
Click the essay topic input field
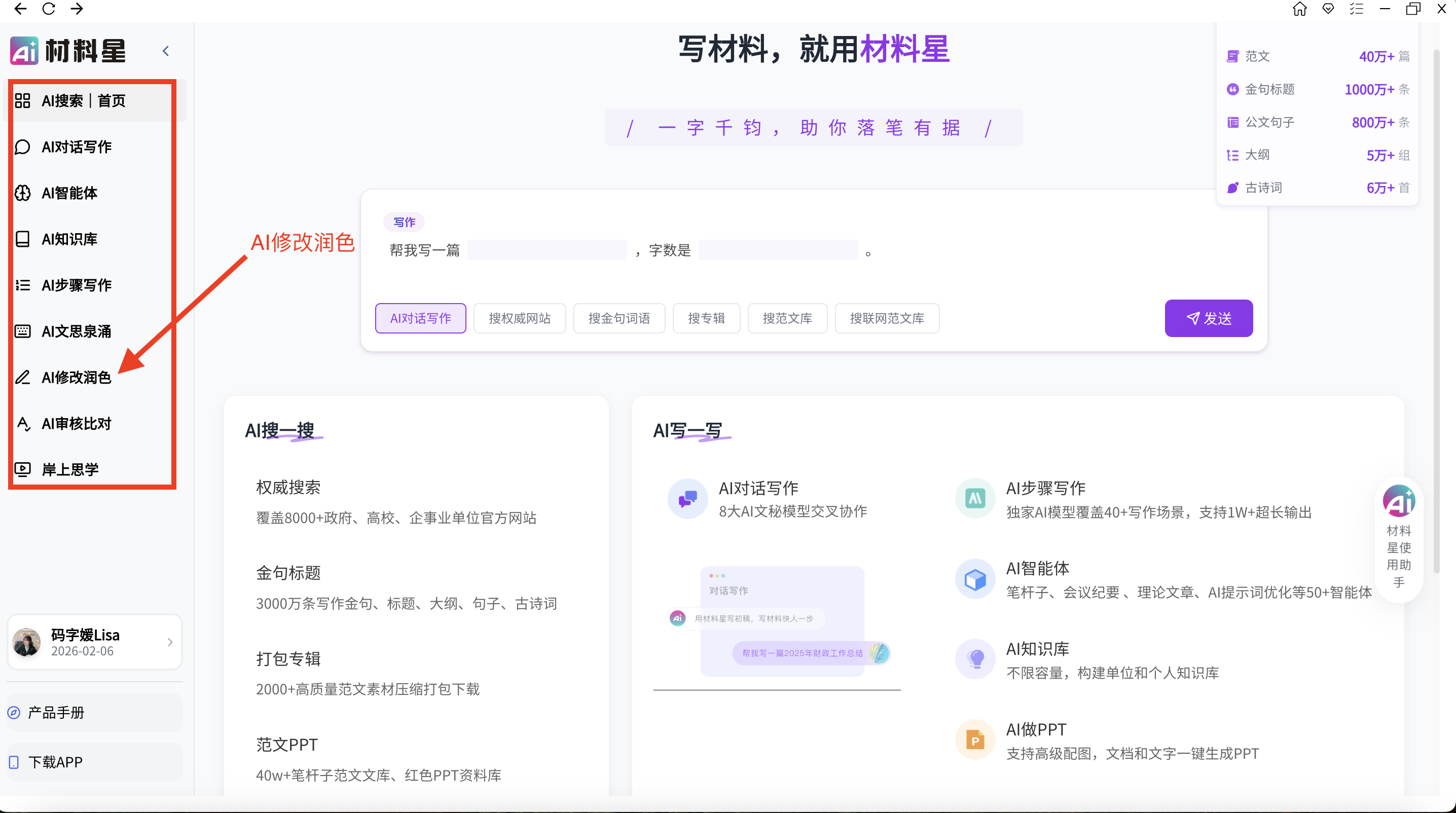[546, 250]
